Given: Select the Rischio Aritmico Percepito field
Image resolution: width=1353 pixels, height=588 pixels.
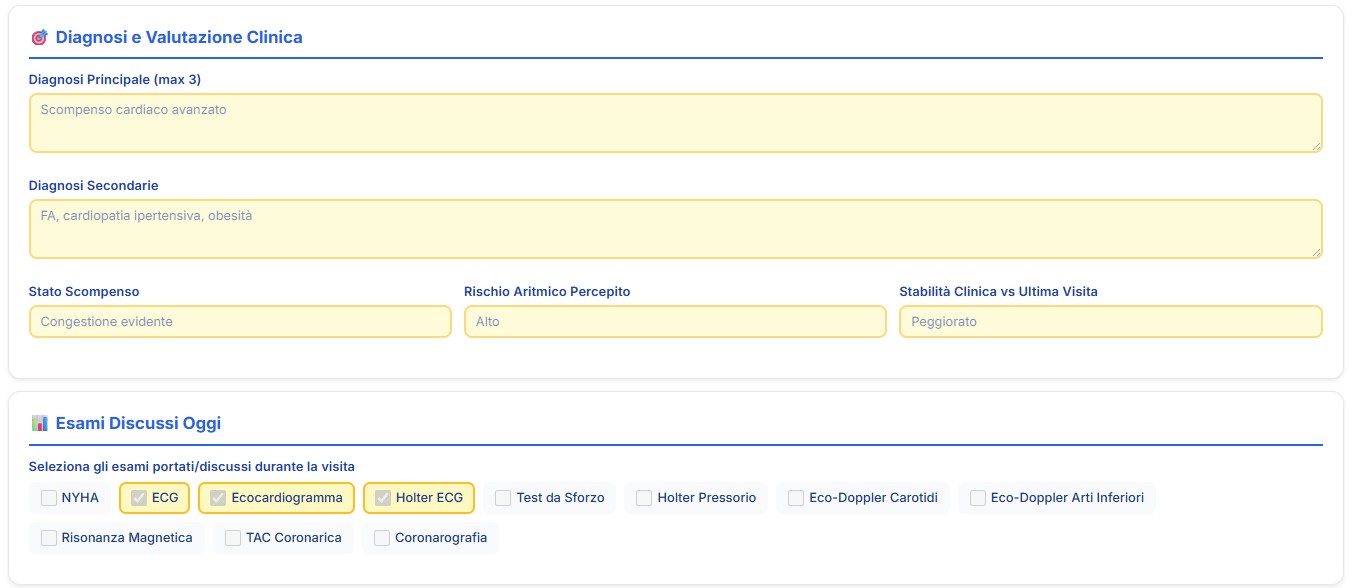Looking at the screenshot, I should click(675, 322).
